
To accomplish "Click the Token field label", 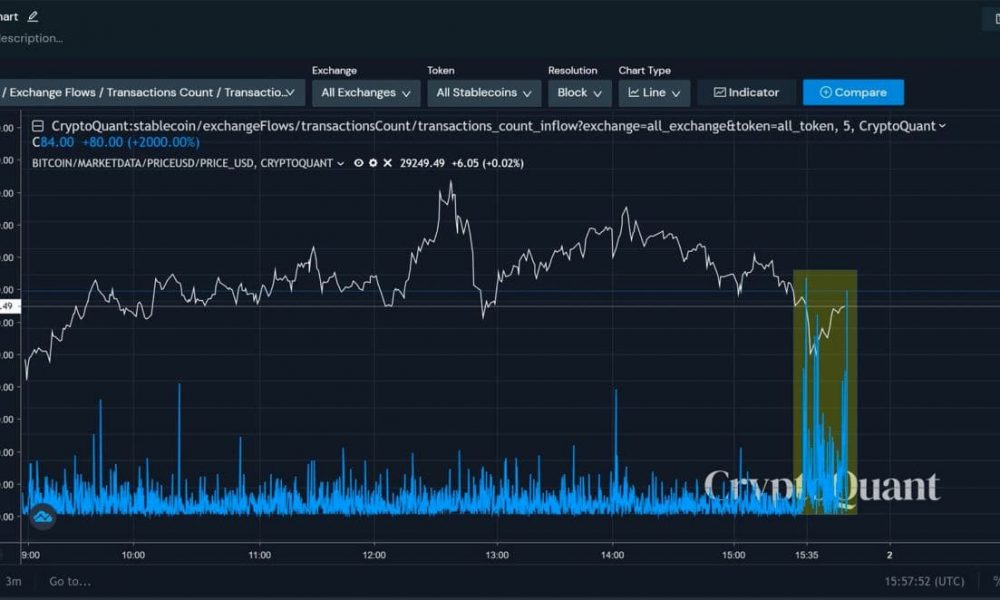I will [441, 70].
